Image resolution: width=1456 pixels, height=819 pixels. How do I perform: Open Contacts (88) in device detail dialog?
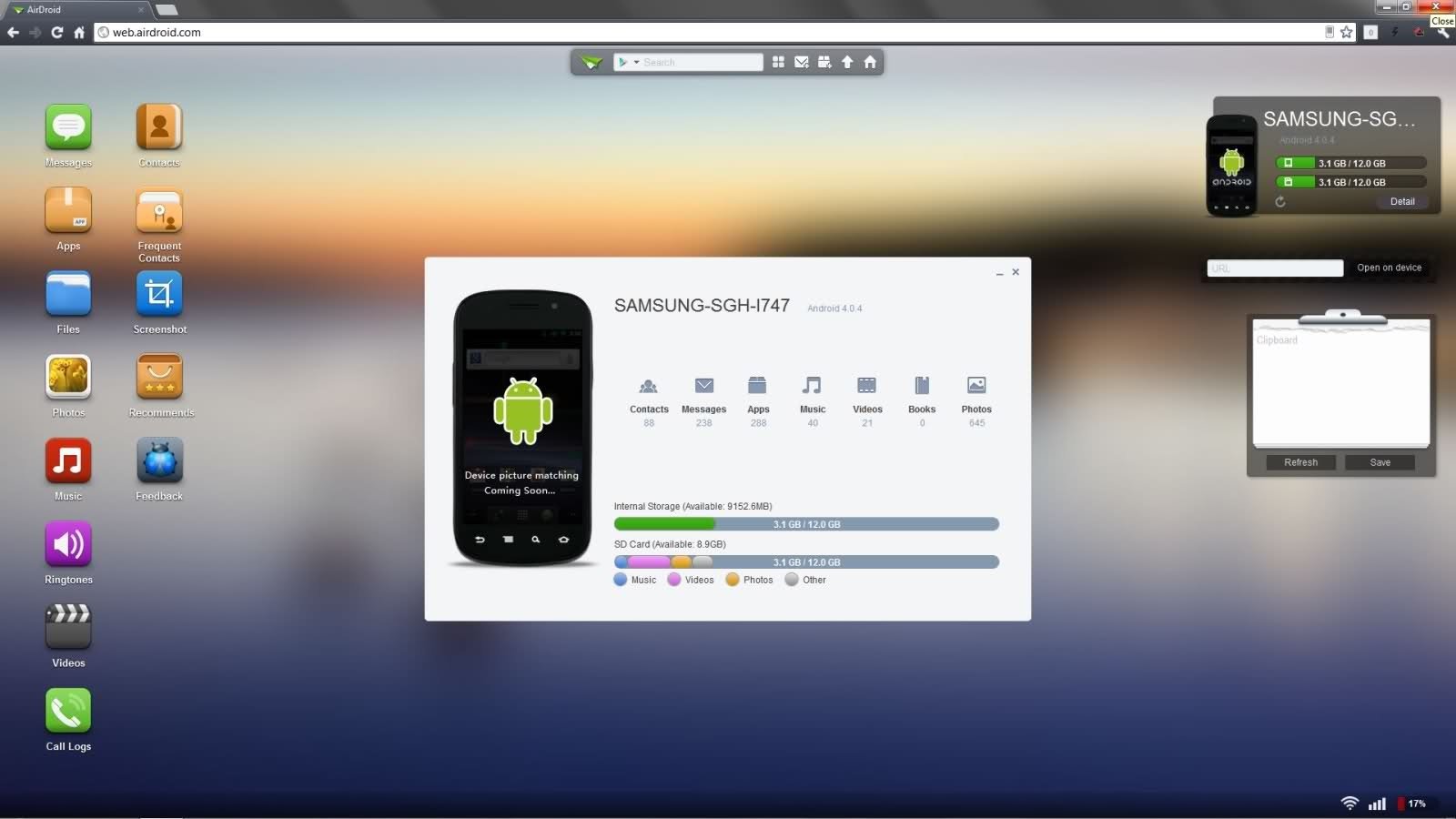(649, 401)
